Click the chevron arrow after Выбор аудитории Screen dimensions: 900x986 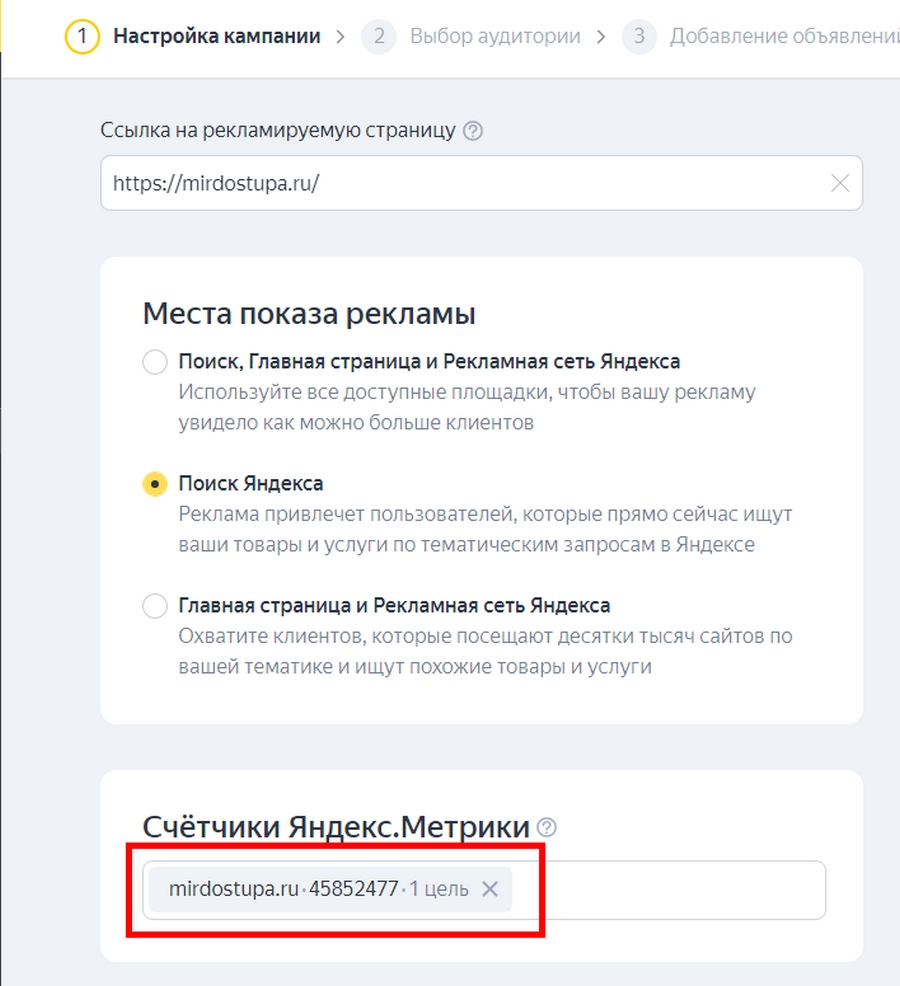click(x=601, y=37)
